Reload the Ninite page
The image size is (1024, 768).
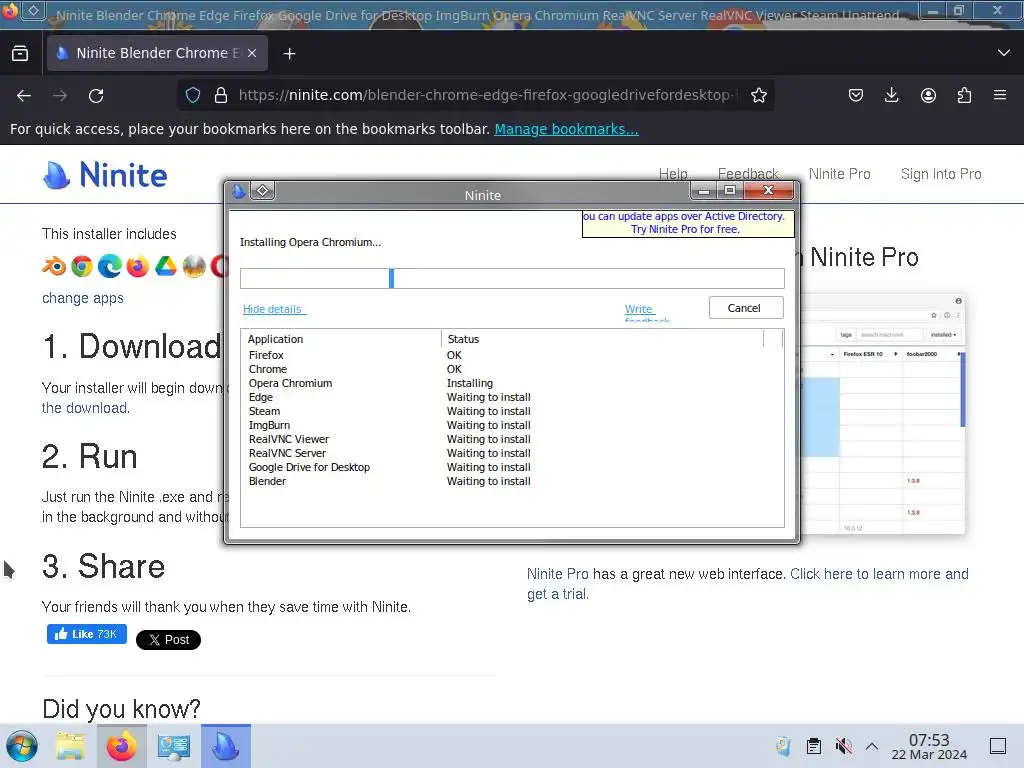pos(96,96)
